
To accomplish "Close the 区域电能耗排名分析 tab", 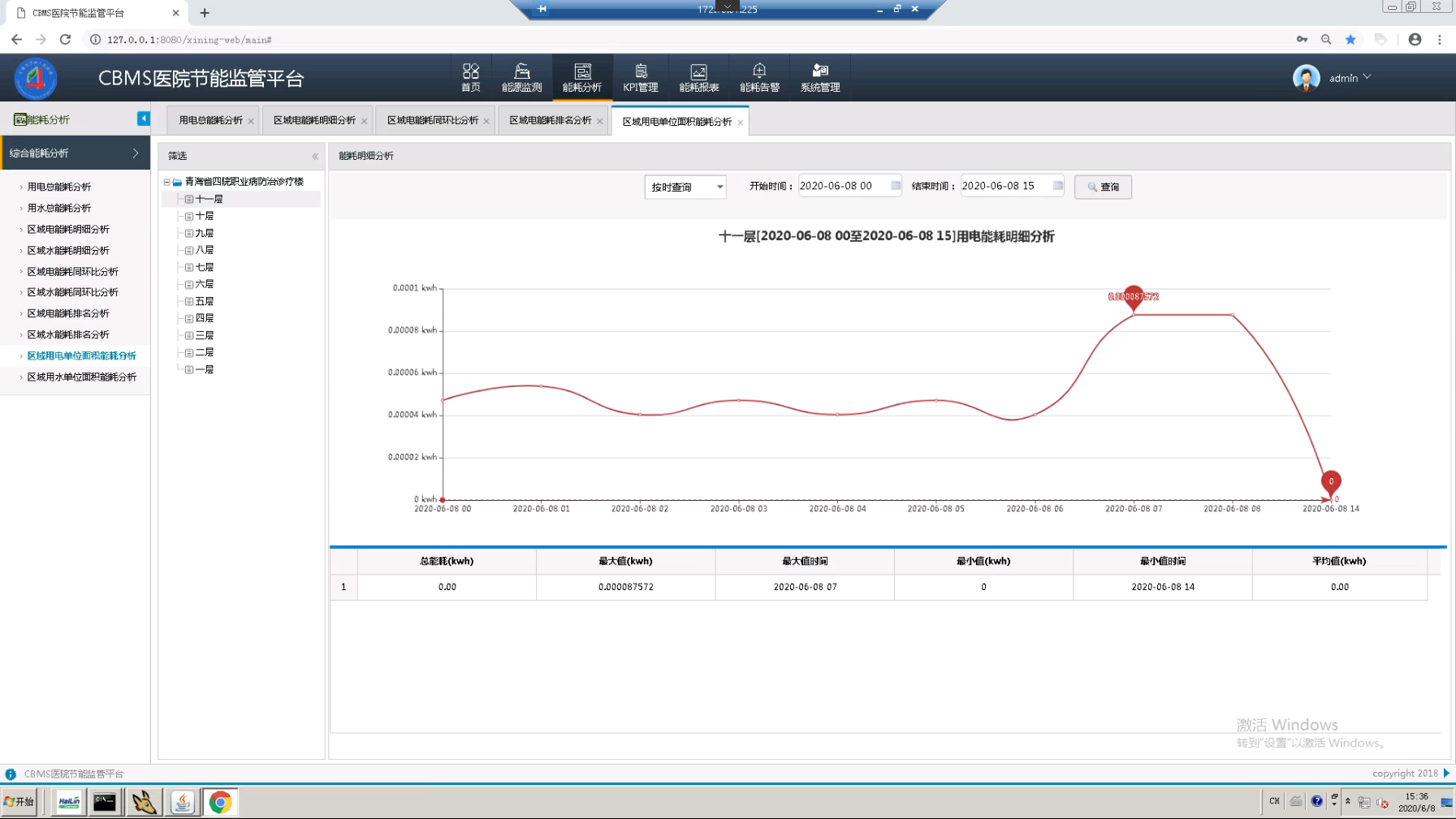I will coord(600,121).
